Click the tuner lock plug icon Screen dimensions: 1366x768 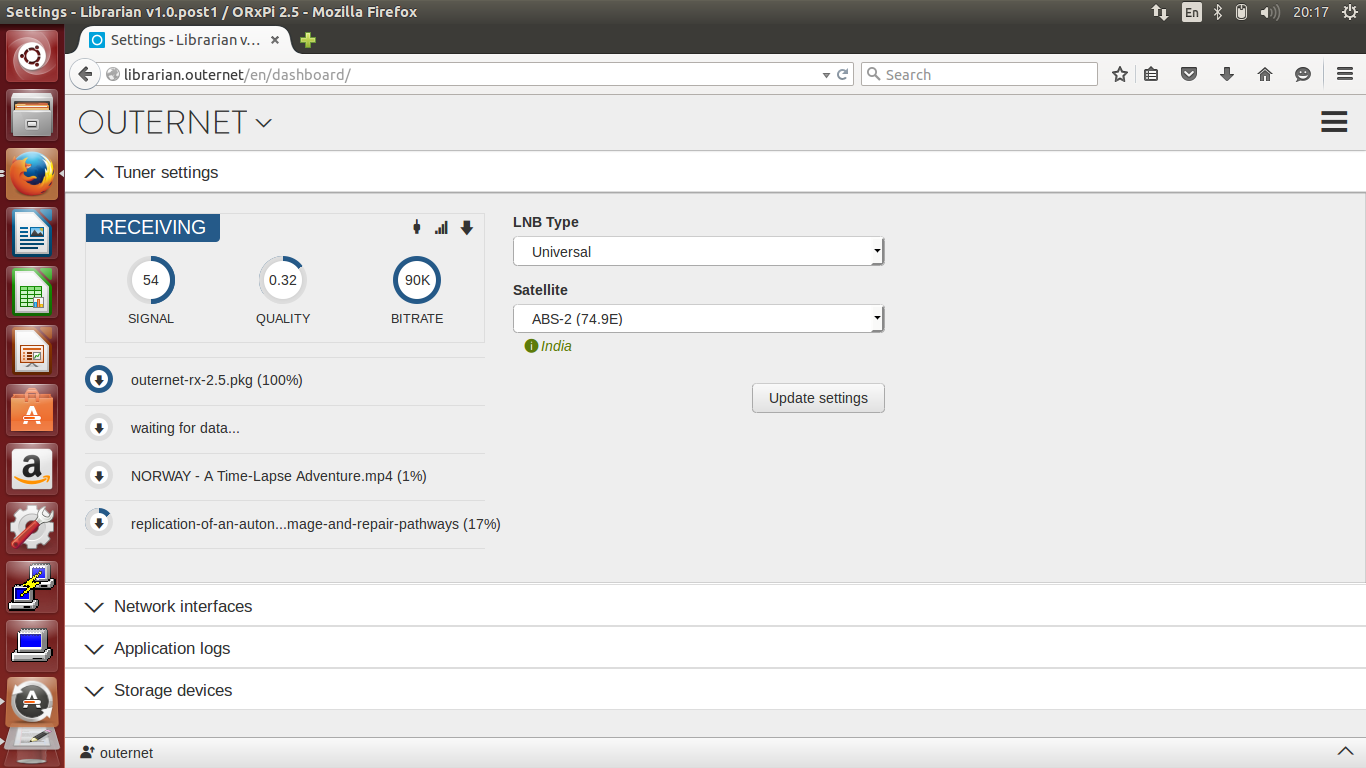point(417,228)
